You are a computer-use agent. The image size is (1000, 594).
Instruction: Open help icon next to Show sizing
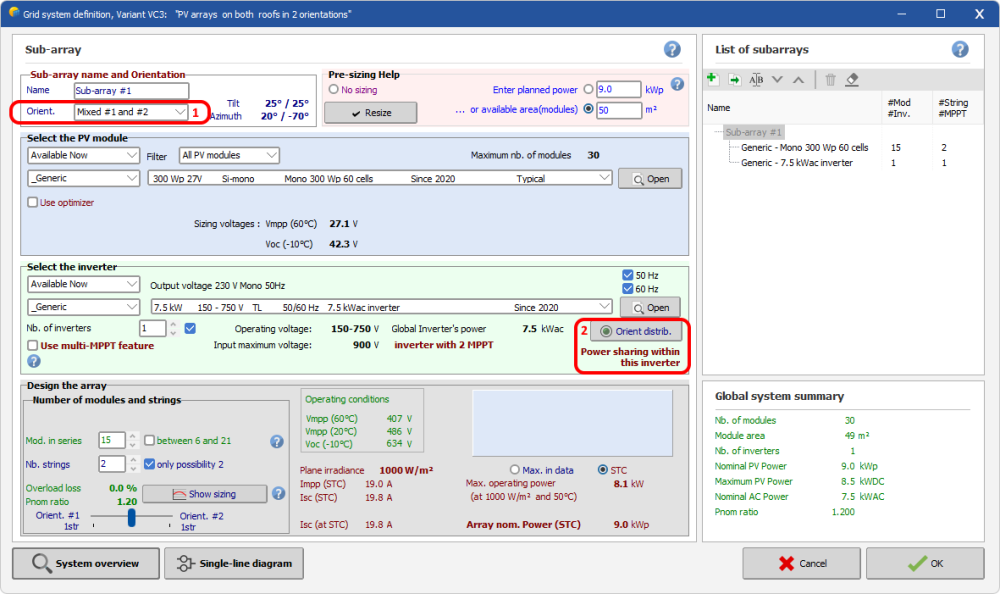point(280,493)
